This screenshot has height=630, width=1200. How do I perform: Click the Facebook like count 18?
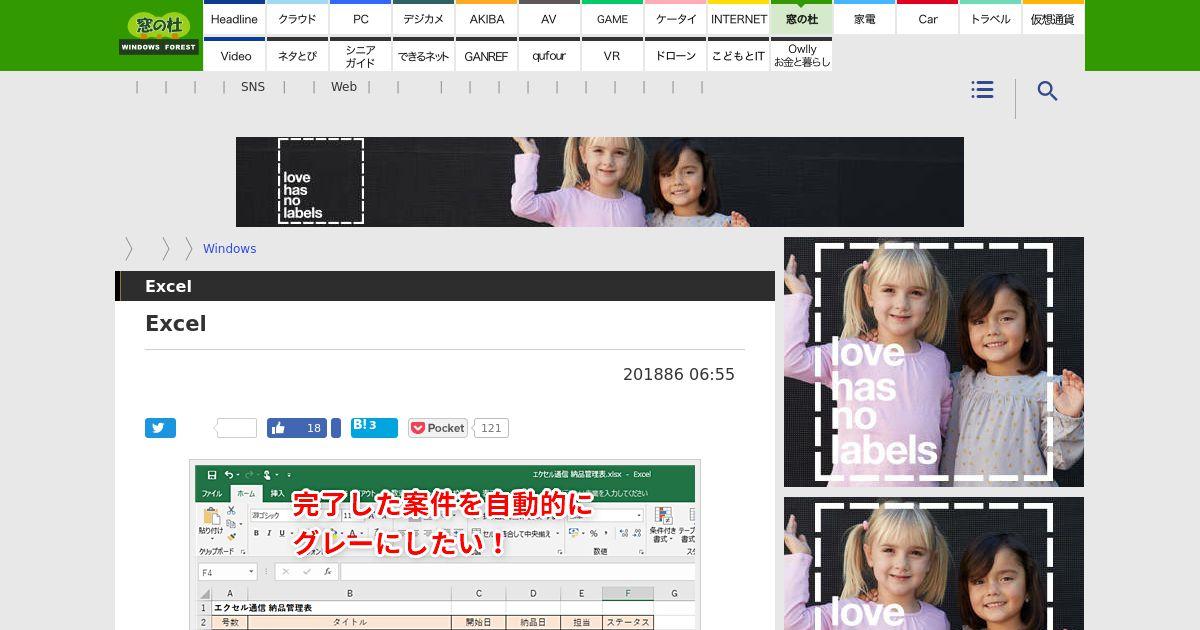pyautogui.click(x=314, y=428)
